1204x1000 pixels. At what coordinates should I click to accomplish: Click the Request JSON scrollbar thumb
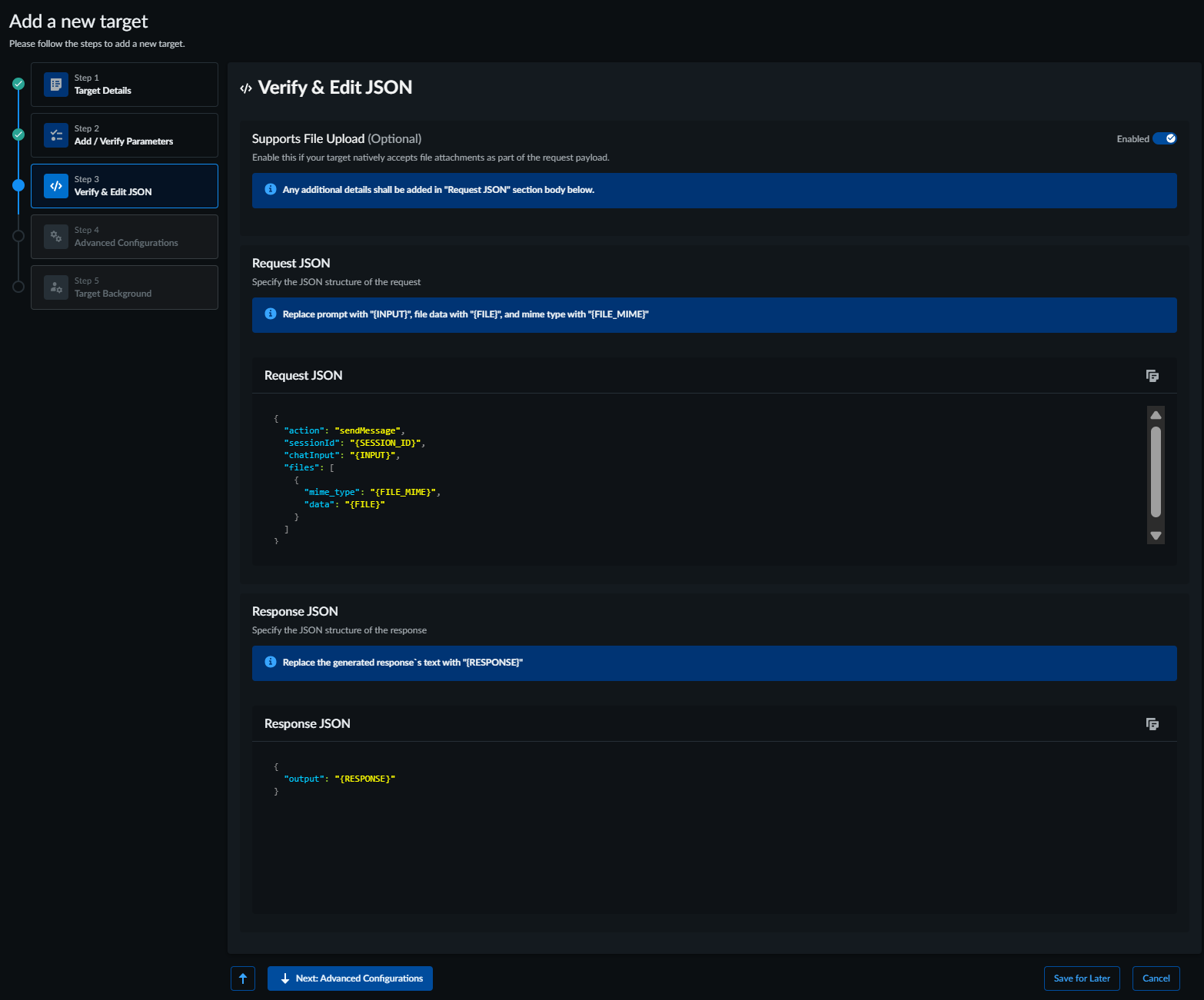(x=1156, y=472)
